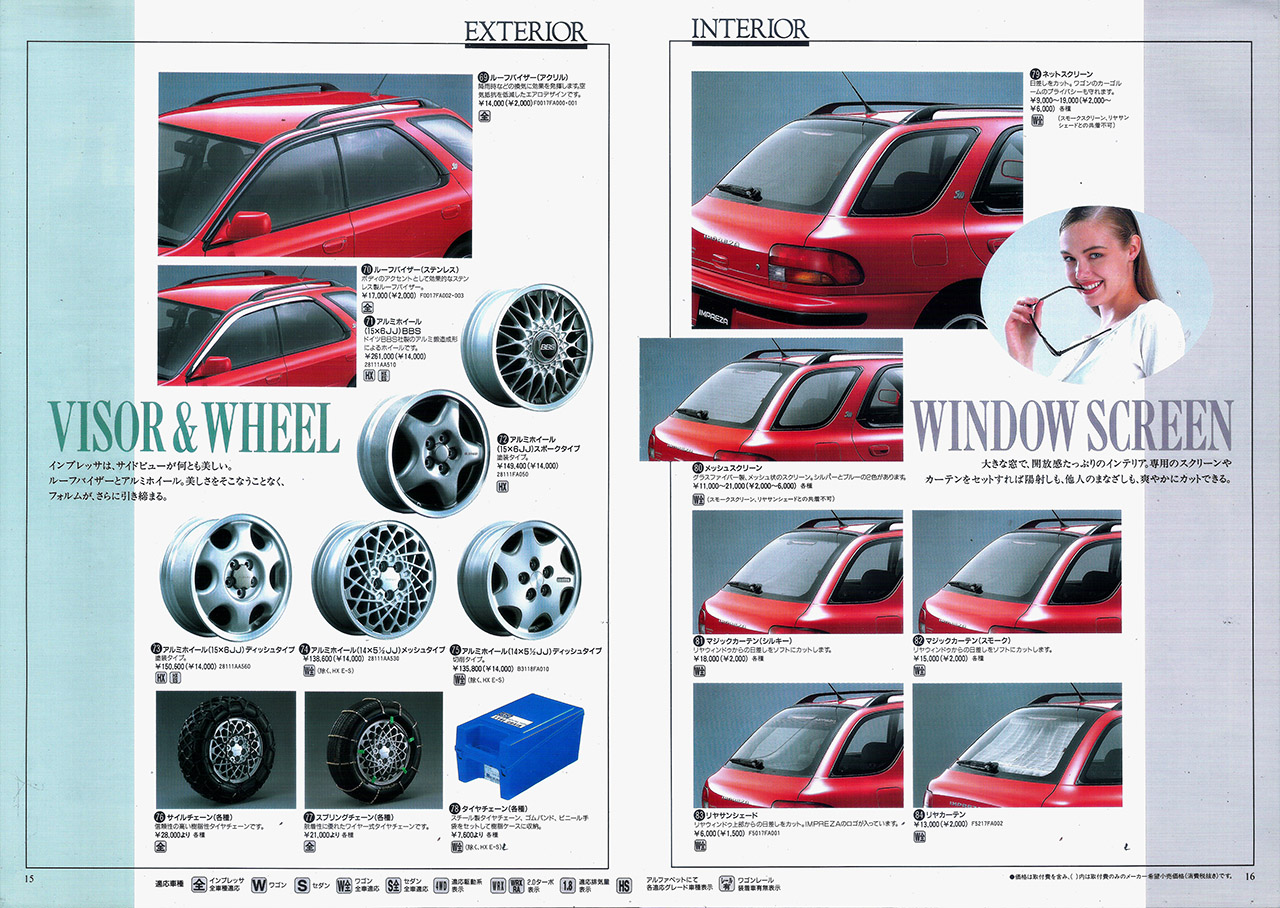1280x908 pixels.
Task: Open the five-spoke aluminum wheel image
Action: coord(423,452)
